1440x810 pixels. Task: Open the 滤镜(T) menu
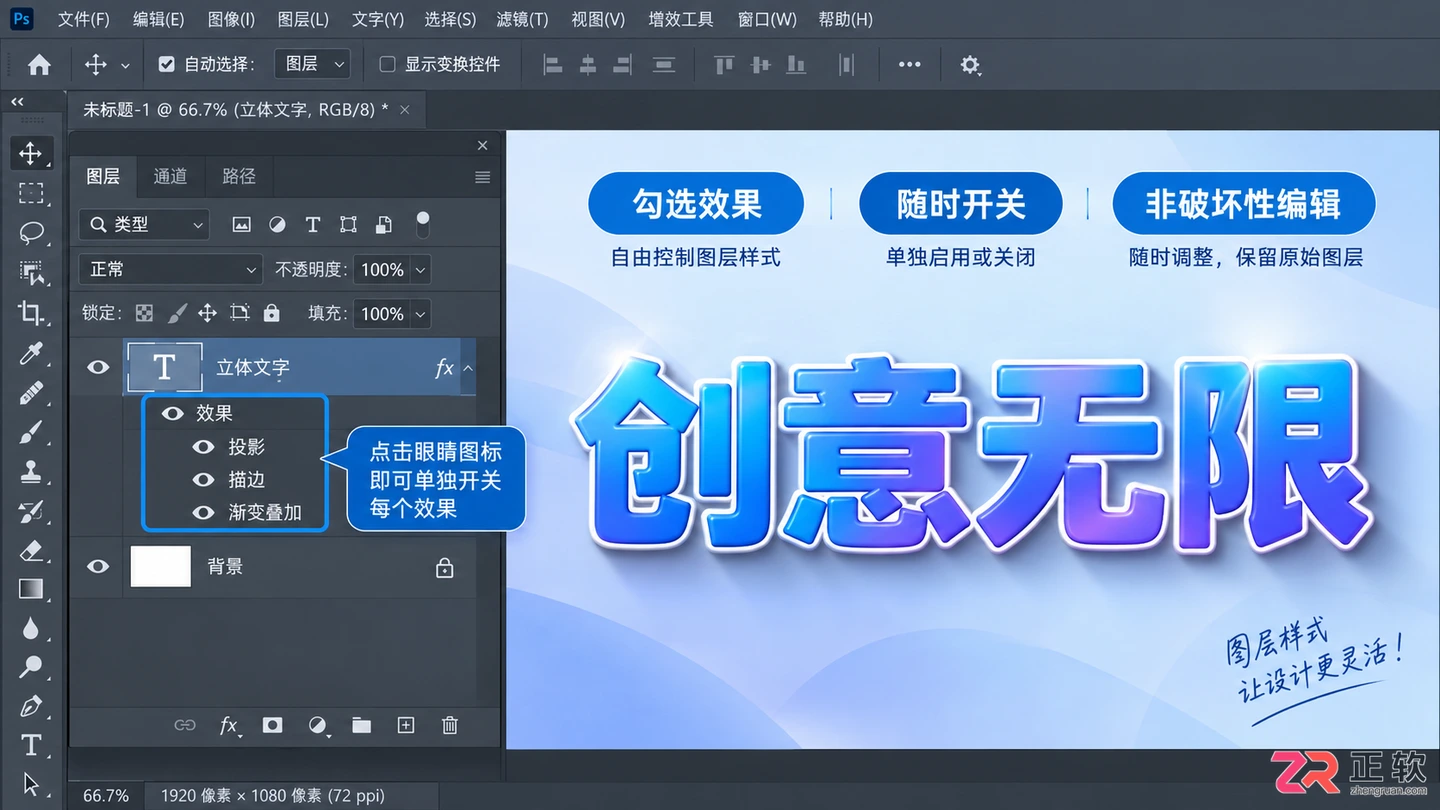pyautogui.click(x=522, y=19)
